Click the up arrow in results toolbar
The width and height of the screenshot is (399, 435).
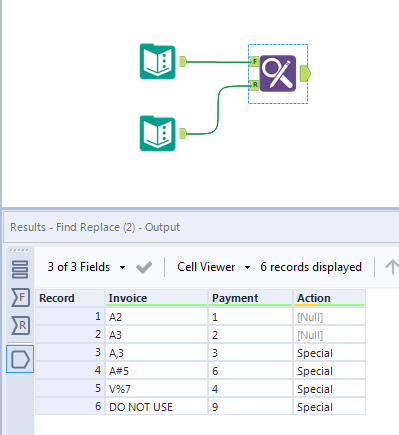(392, 267)
